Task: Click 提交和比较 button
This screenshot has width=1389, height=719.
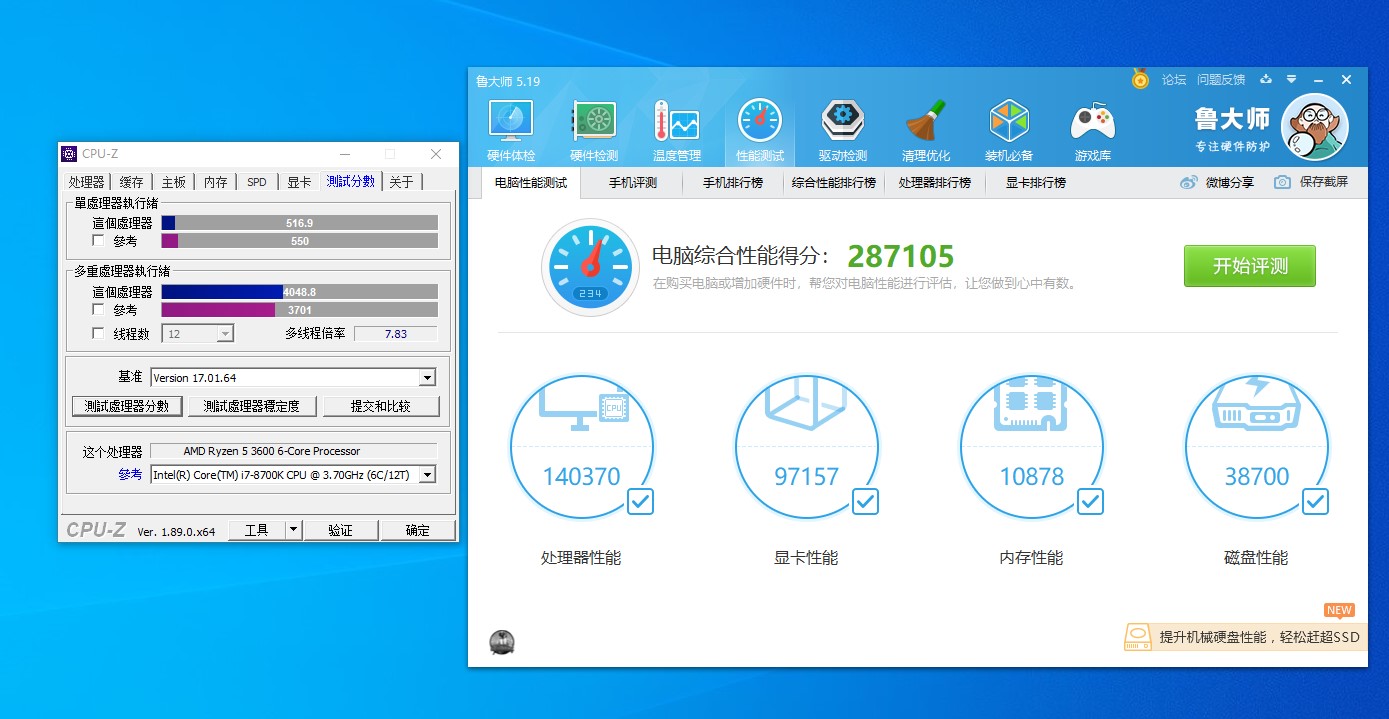Action: (x=381, y=406)
